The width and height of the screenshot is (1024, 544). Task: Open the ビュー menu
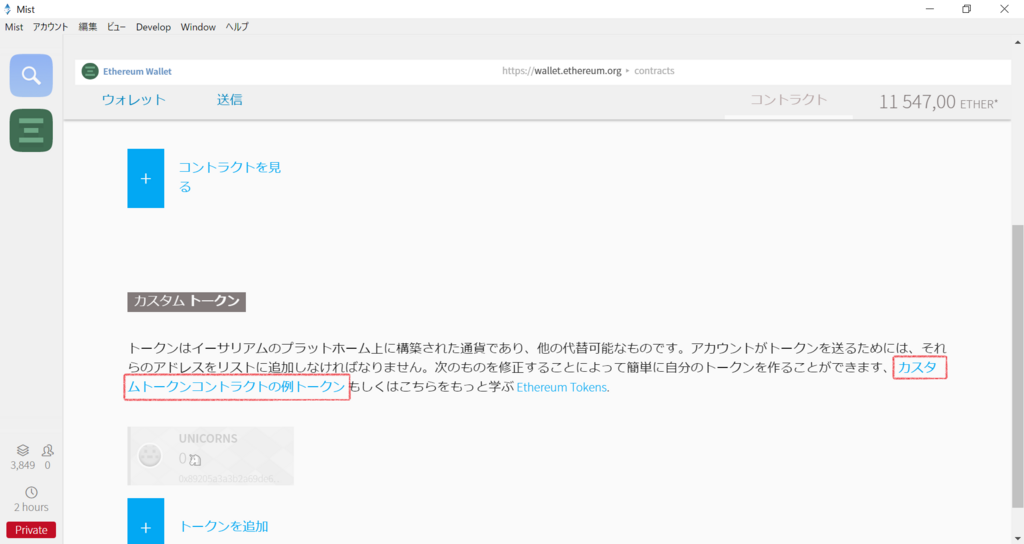[116, 27]
